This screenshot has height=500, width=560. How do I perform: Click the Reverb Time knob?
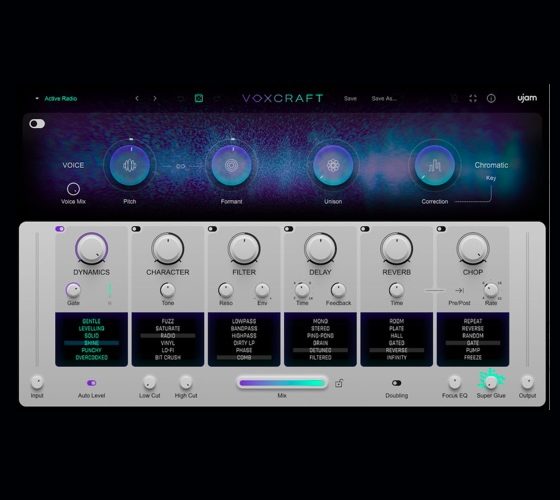coord(396,290)
